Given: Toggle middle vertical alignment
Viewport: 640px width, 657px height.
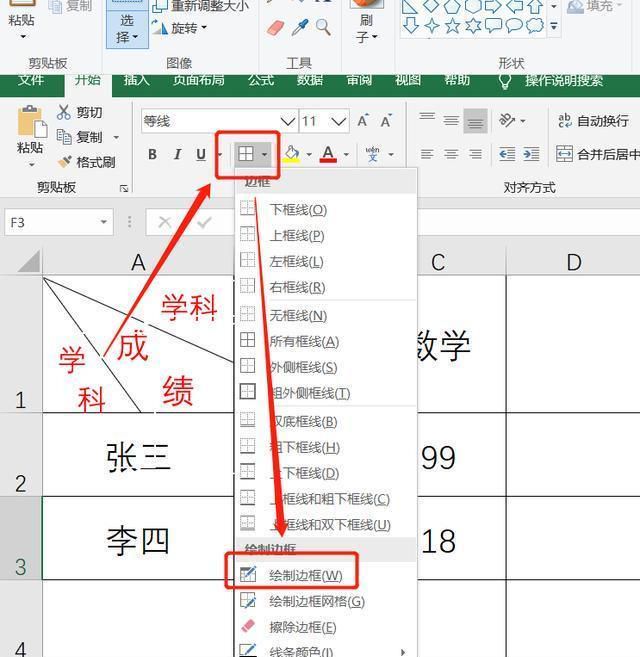Looking at the screenshot, I should tap(451, 121).
